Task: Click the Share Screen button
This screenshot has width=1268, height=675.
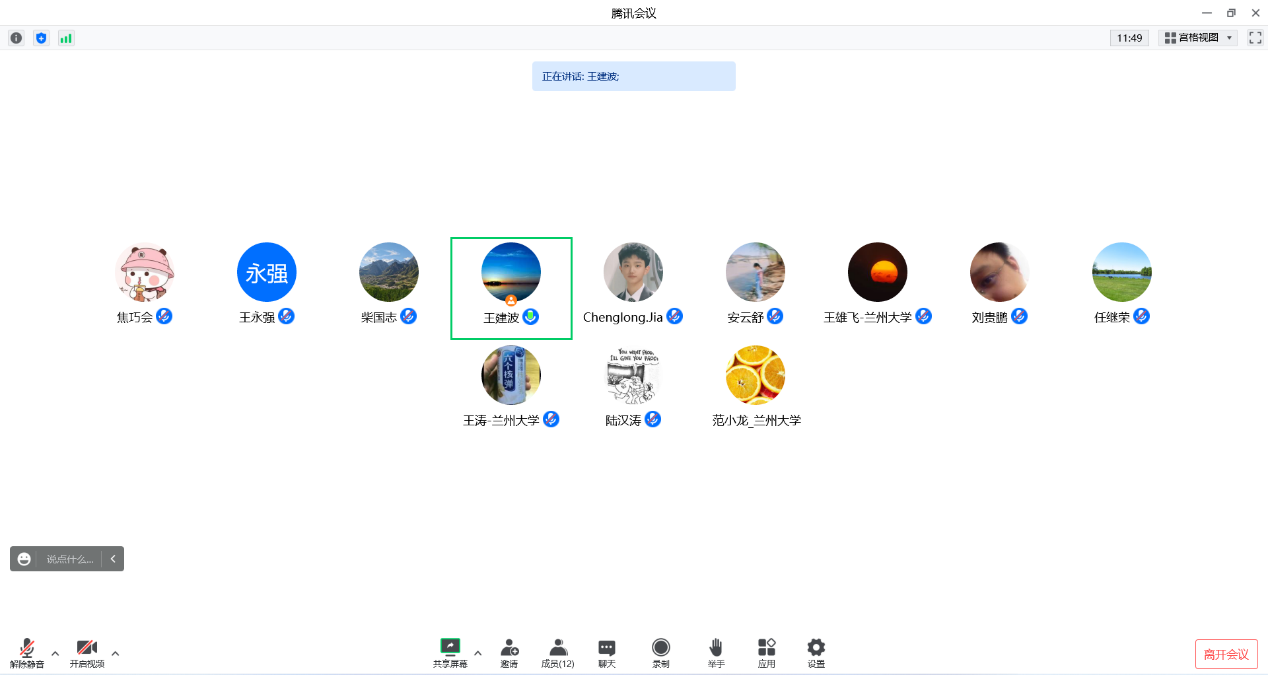Action: (x=450, y=652)
